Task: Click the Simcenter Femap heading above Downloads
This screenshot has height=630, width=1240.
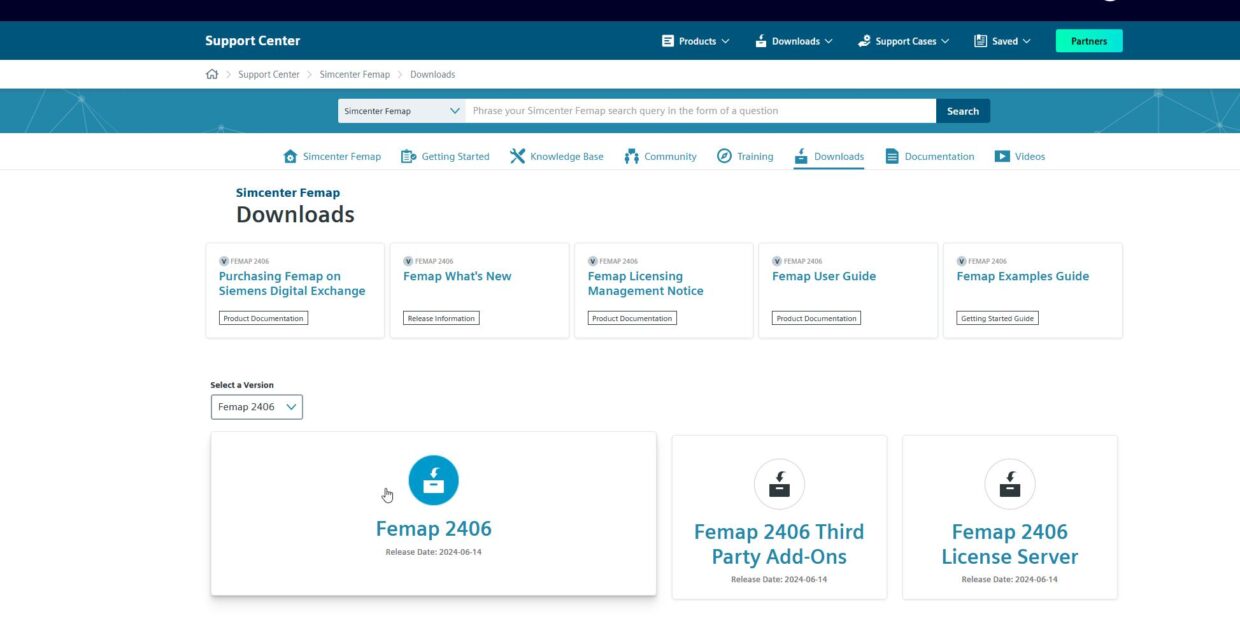Action: 288,193
